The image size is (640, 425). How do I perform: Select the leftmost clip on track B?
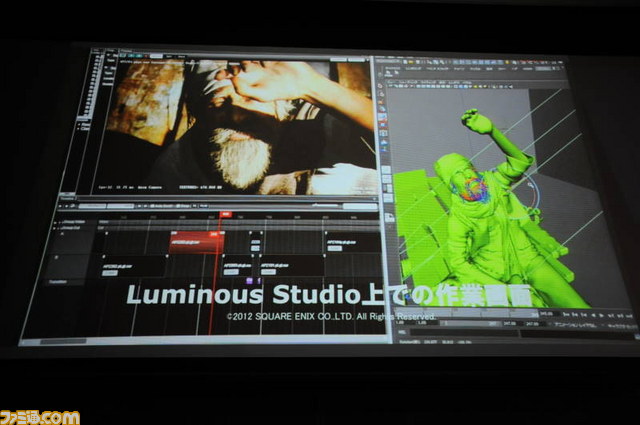click(x=135, y=268)
